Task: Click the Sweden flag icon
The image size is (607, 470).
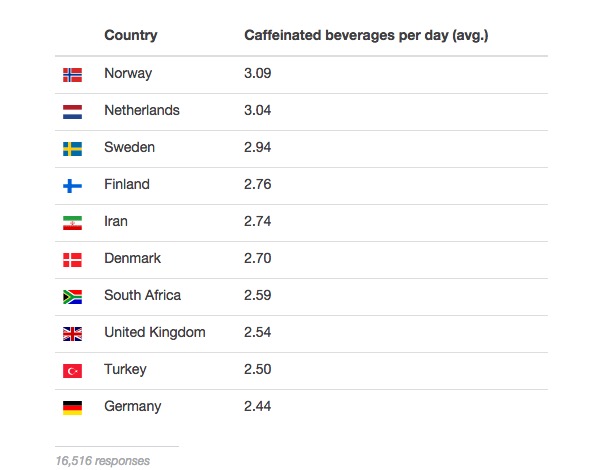Action: [72, 148]
